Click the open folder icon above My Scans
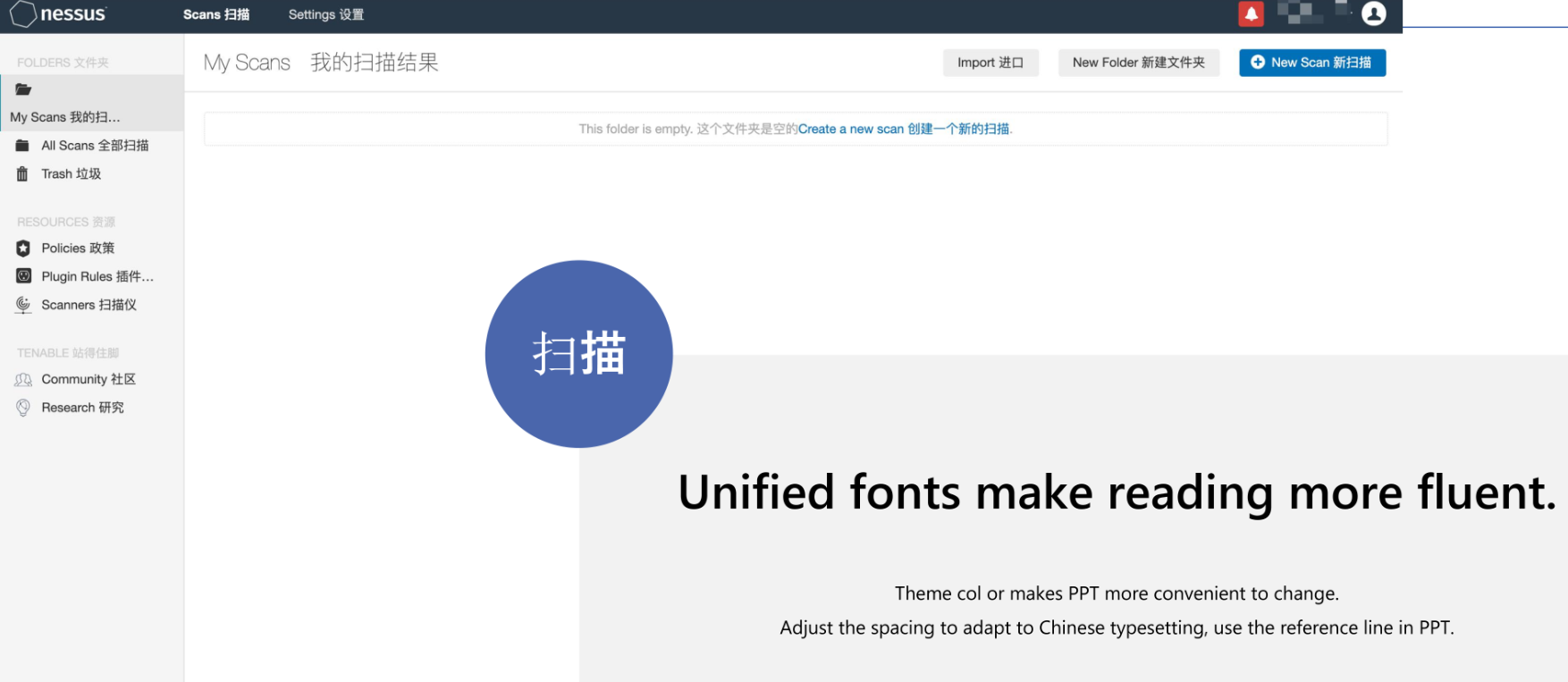This screenshot has height=682, width=1568. pos(23,89)
